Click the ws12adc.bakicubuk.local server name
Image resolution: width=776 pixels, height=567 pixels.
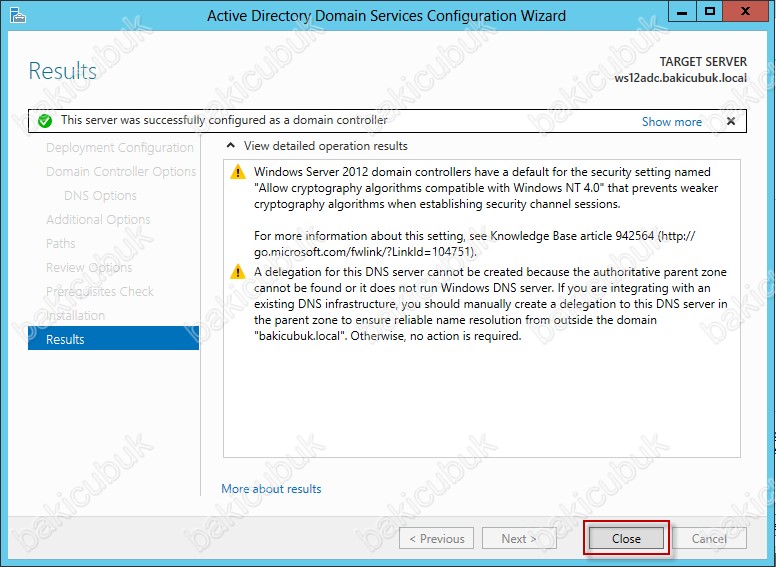680,78
